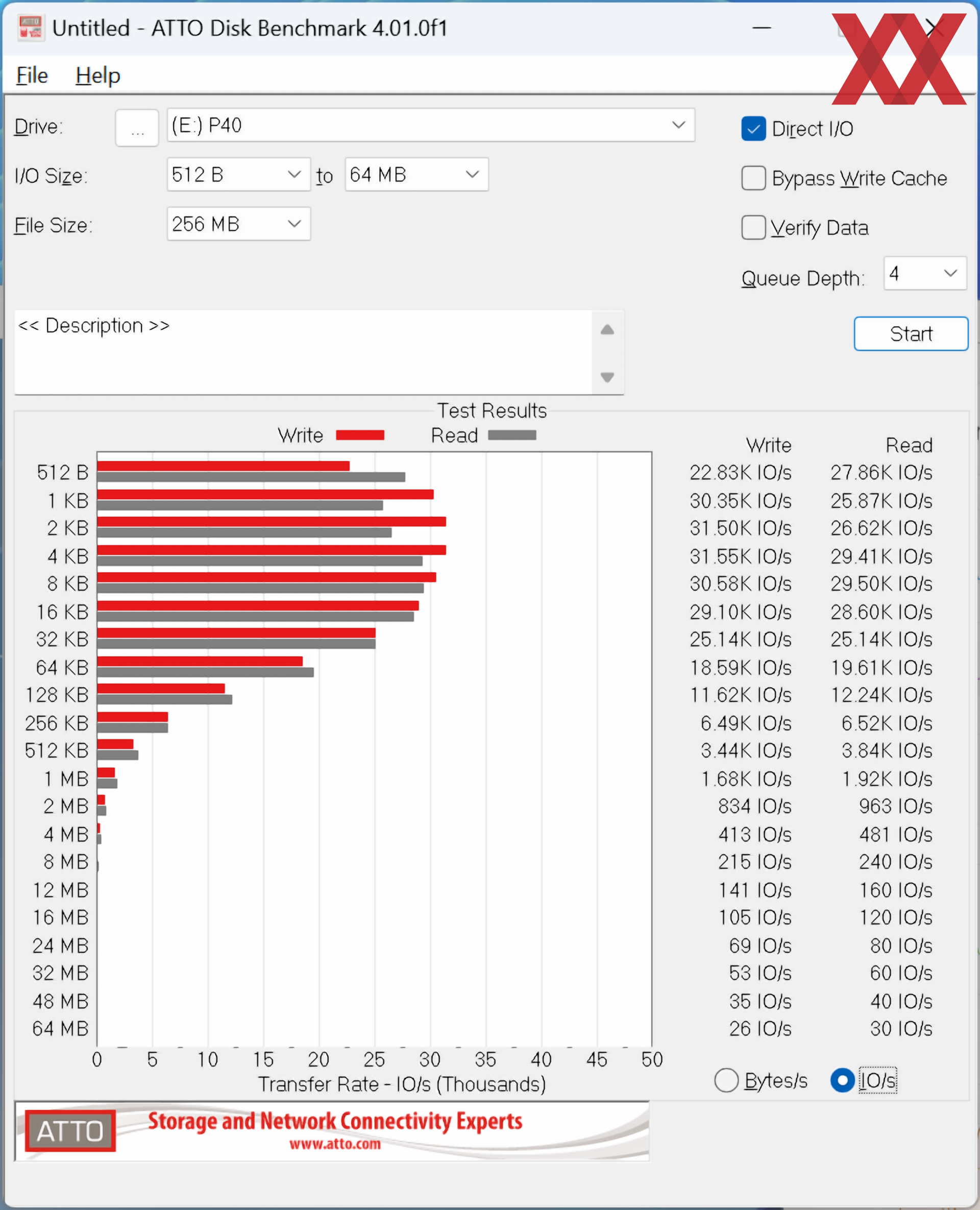The height and width of the screenshot is (1210, 980).
Task: Open the File menu
Action: (32, 75)
